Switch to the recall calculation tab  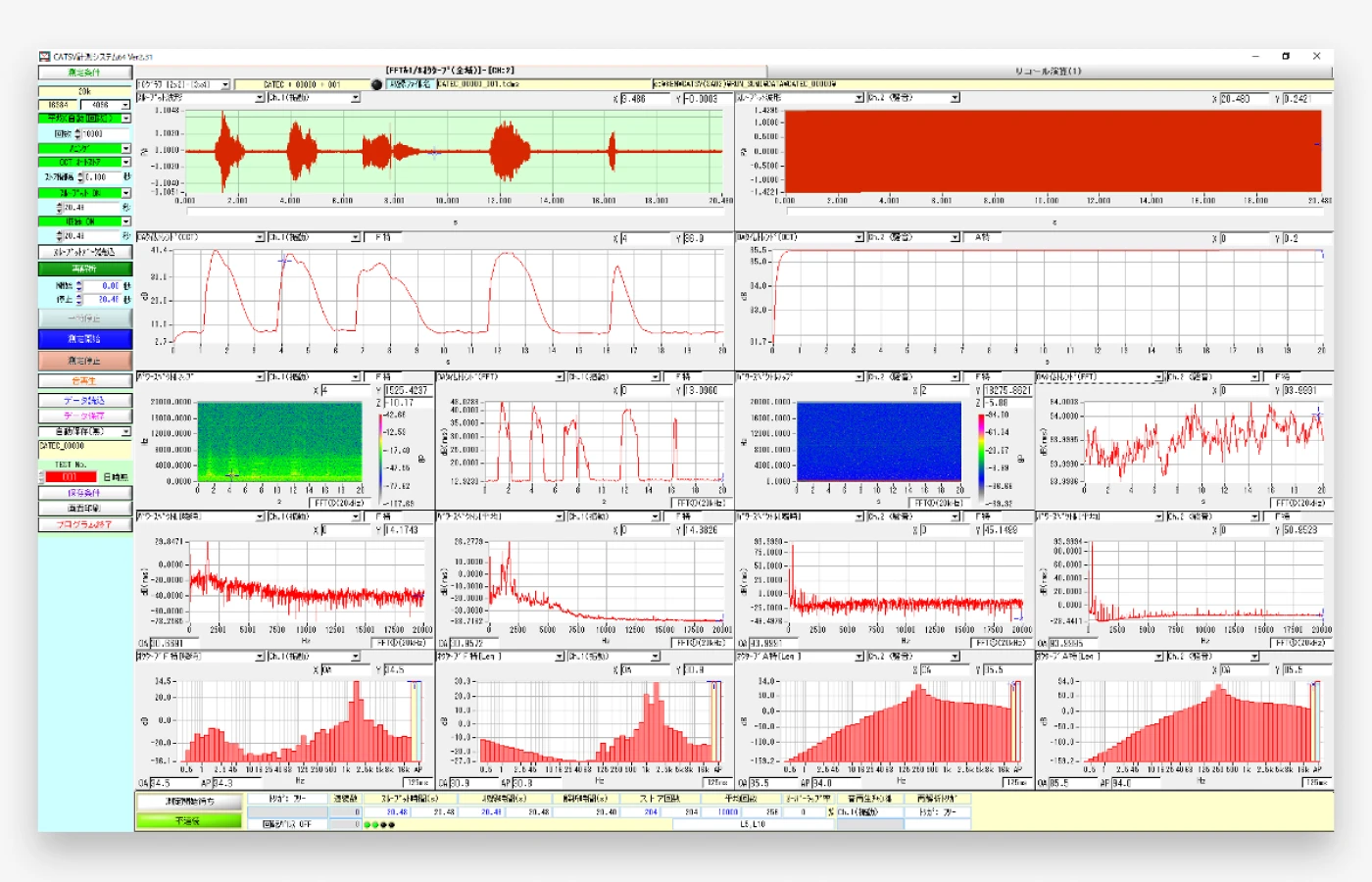[x=1048, y=72]
